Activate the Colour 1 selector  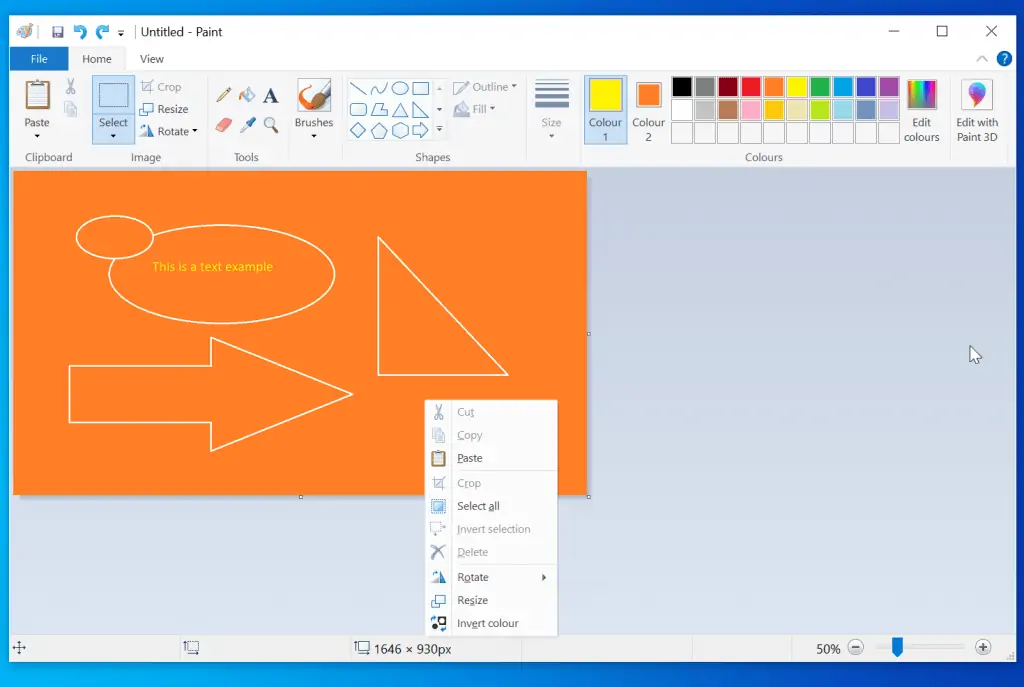coord(605,110)
